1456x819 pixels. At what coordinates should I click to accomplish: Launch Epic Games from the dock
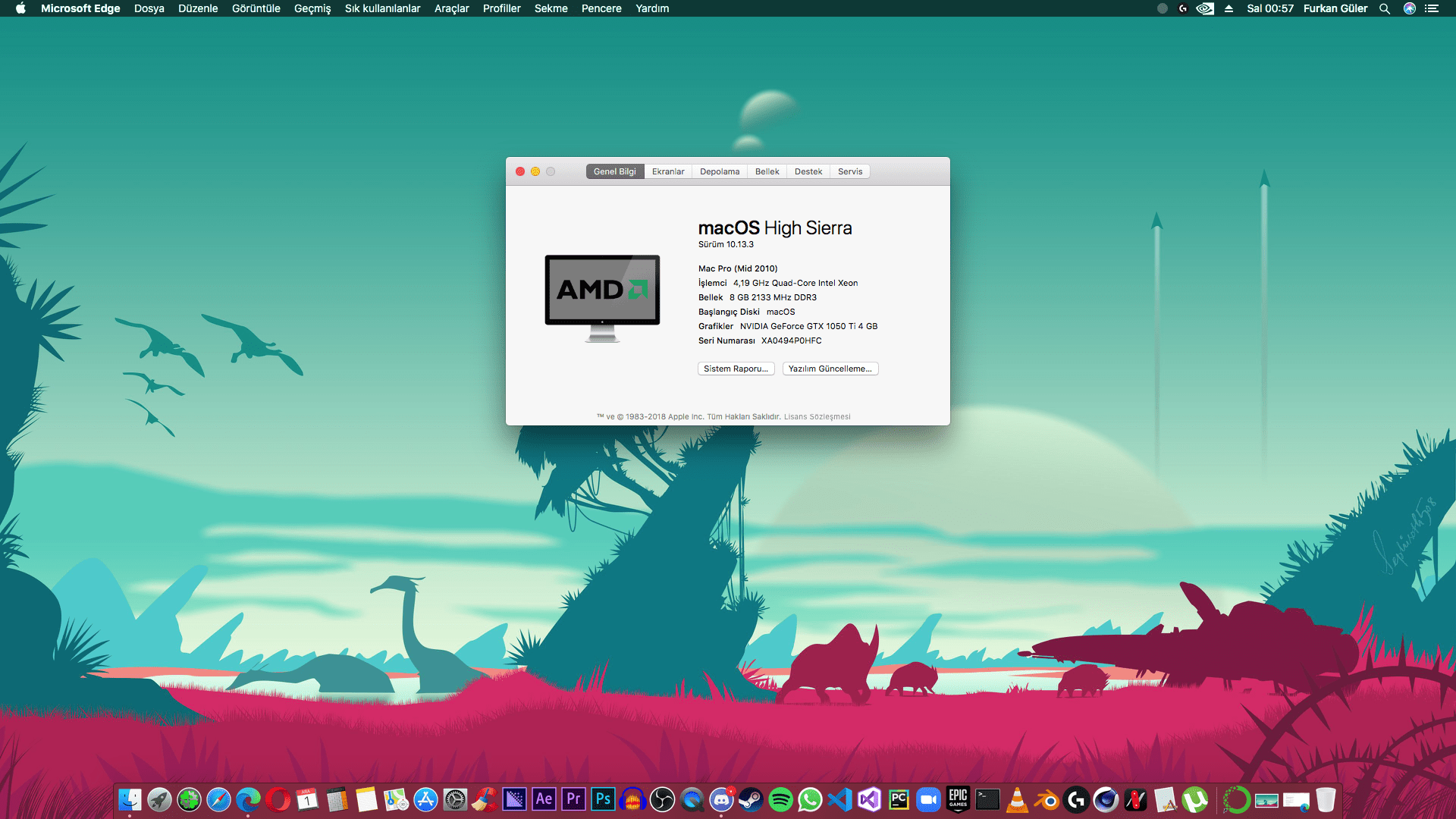958,799
